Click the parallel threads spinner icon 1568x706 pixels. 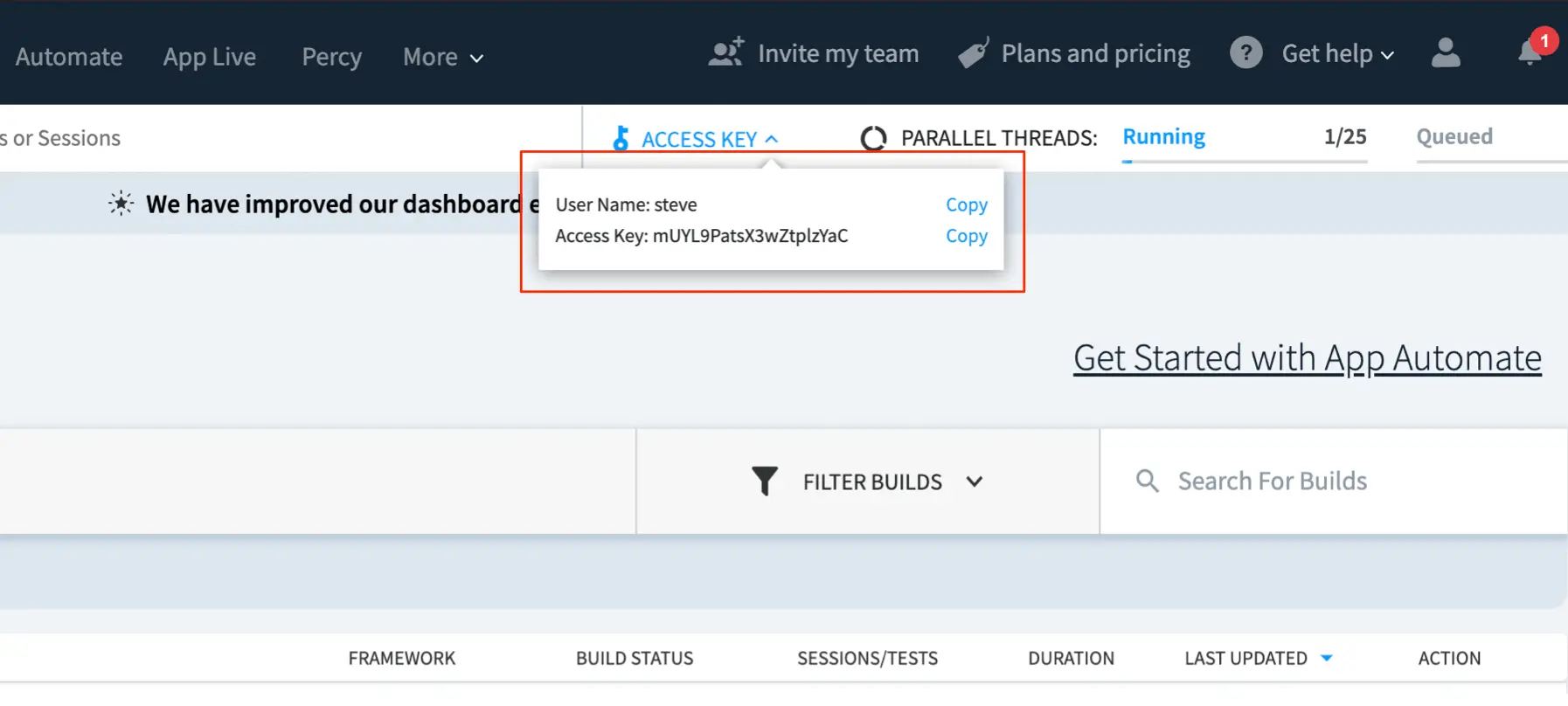coord(873,138)
